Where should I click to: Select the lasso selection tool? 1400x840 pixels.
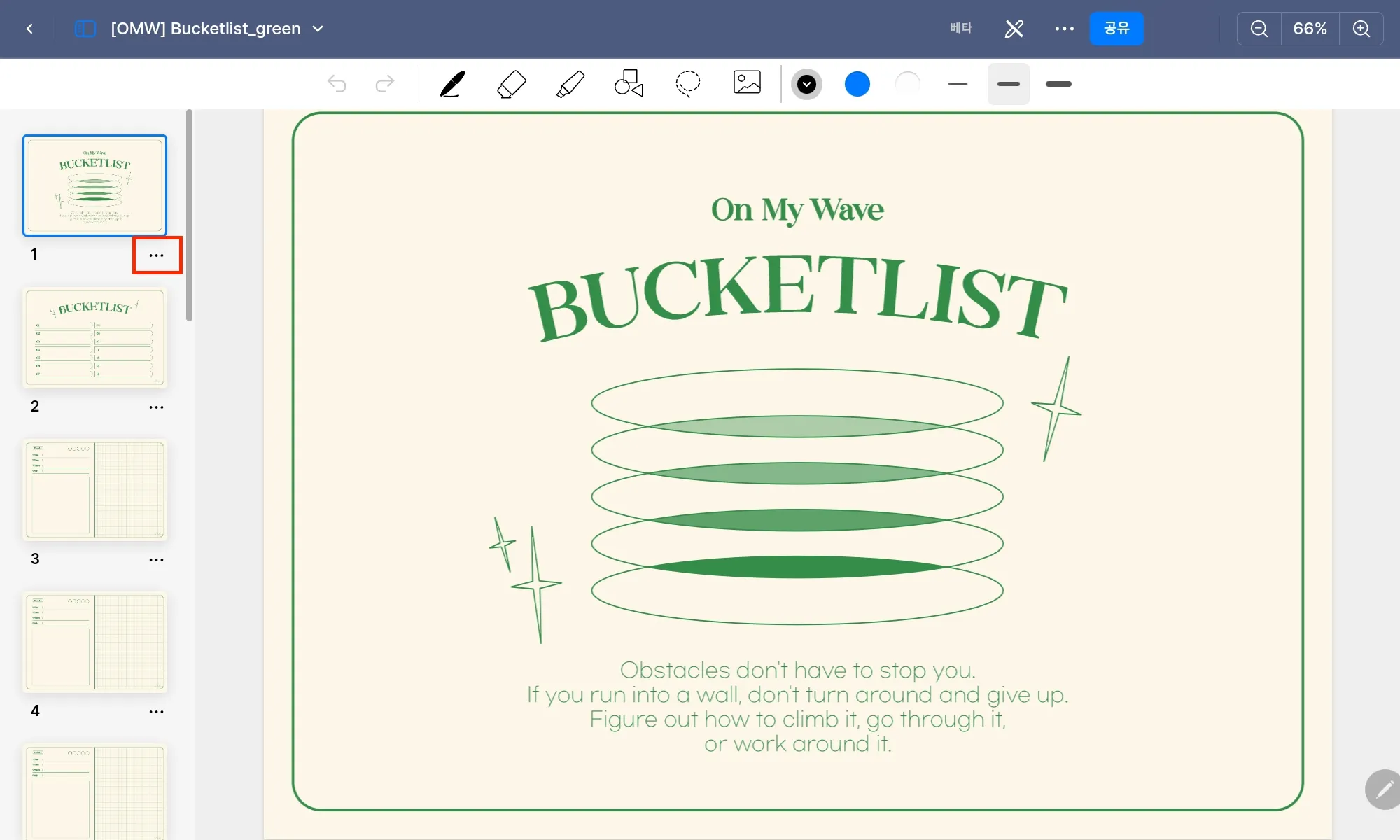pos(687,83)
